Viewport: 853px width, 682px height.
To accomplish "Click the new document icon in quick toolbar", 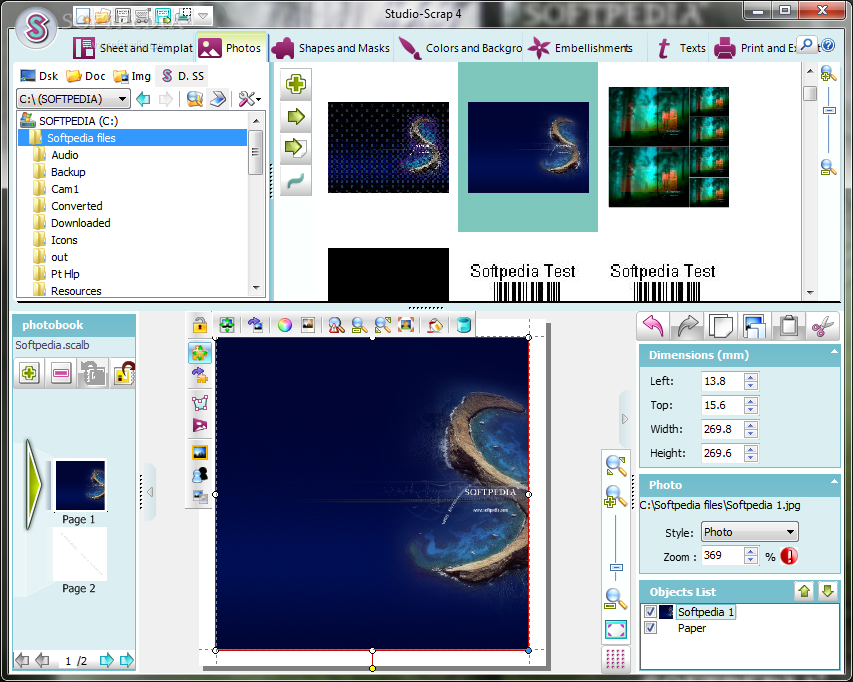I will point(83,16).
